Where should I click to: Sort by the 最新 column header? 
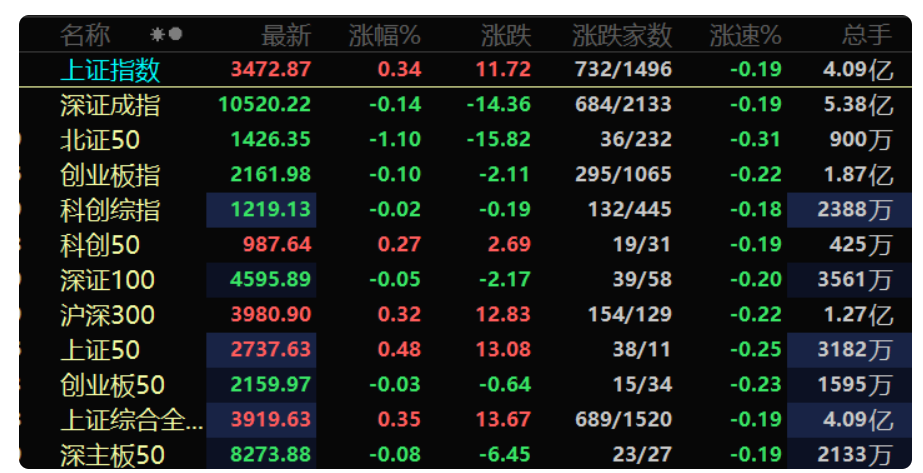coord(286,35)
